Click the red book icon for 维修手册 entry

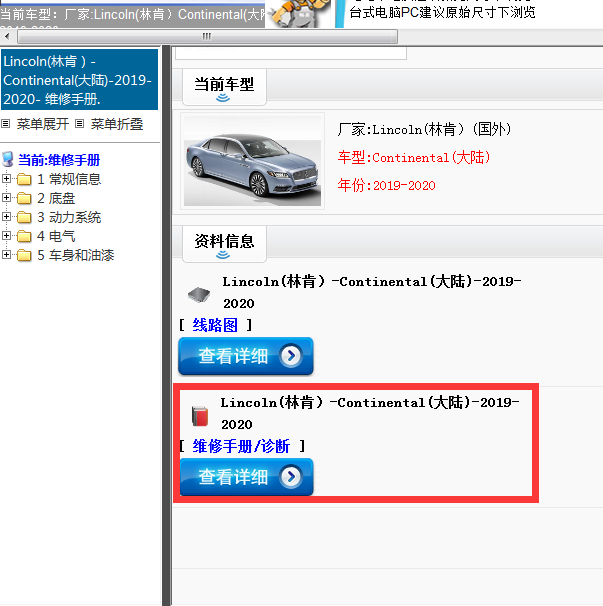click(200, 416)
